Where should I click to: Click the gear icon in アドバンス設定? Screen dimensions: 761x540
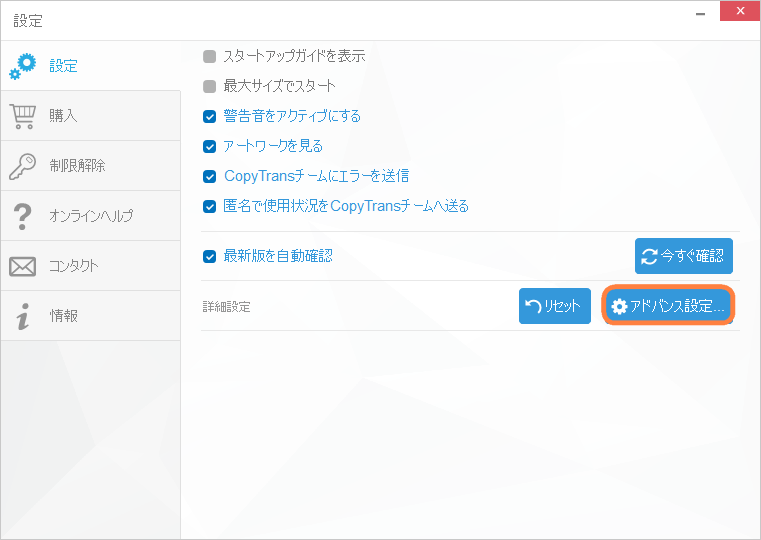[619, 307]
